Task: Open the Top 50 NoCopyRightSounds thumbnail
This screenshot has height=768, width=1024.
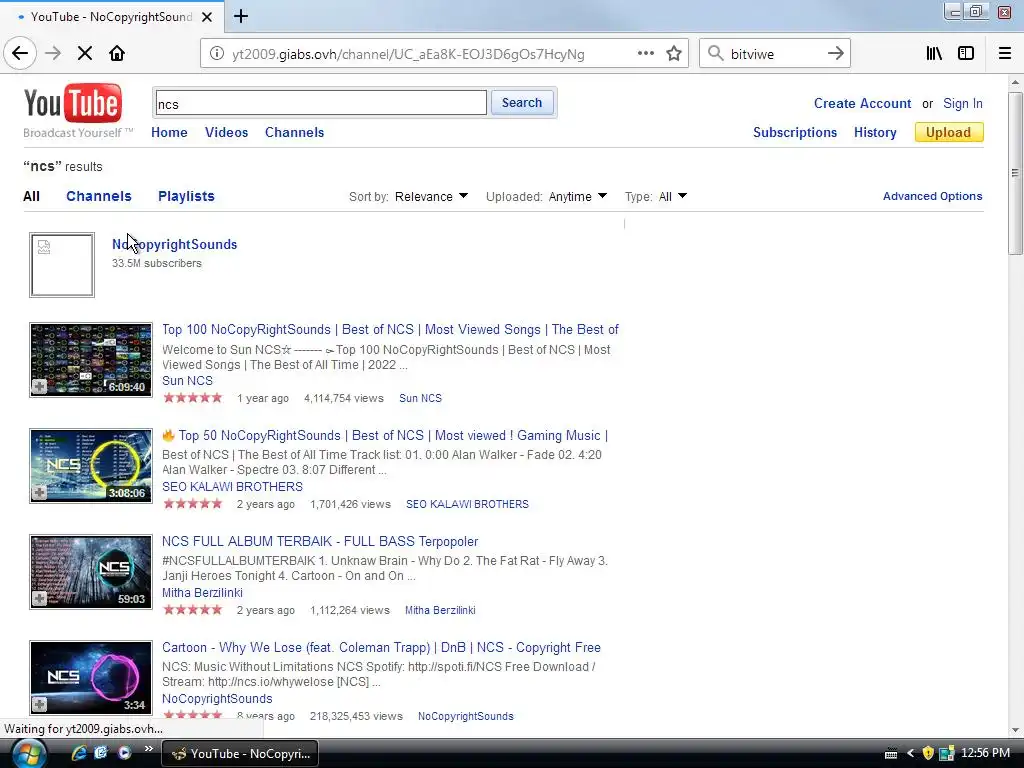Action: click(91, 466)
